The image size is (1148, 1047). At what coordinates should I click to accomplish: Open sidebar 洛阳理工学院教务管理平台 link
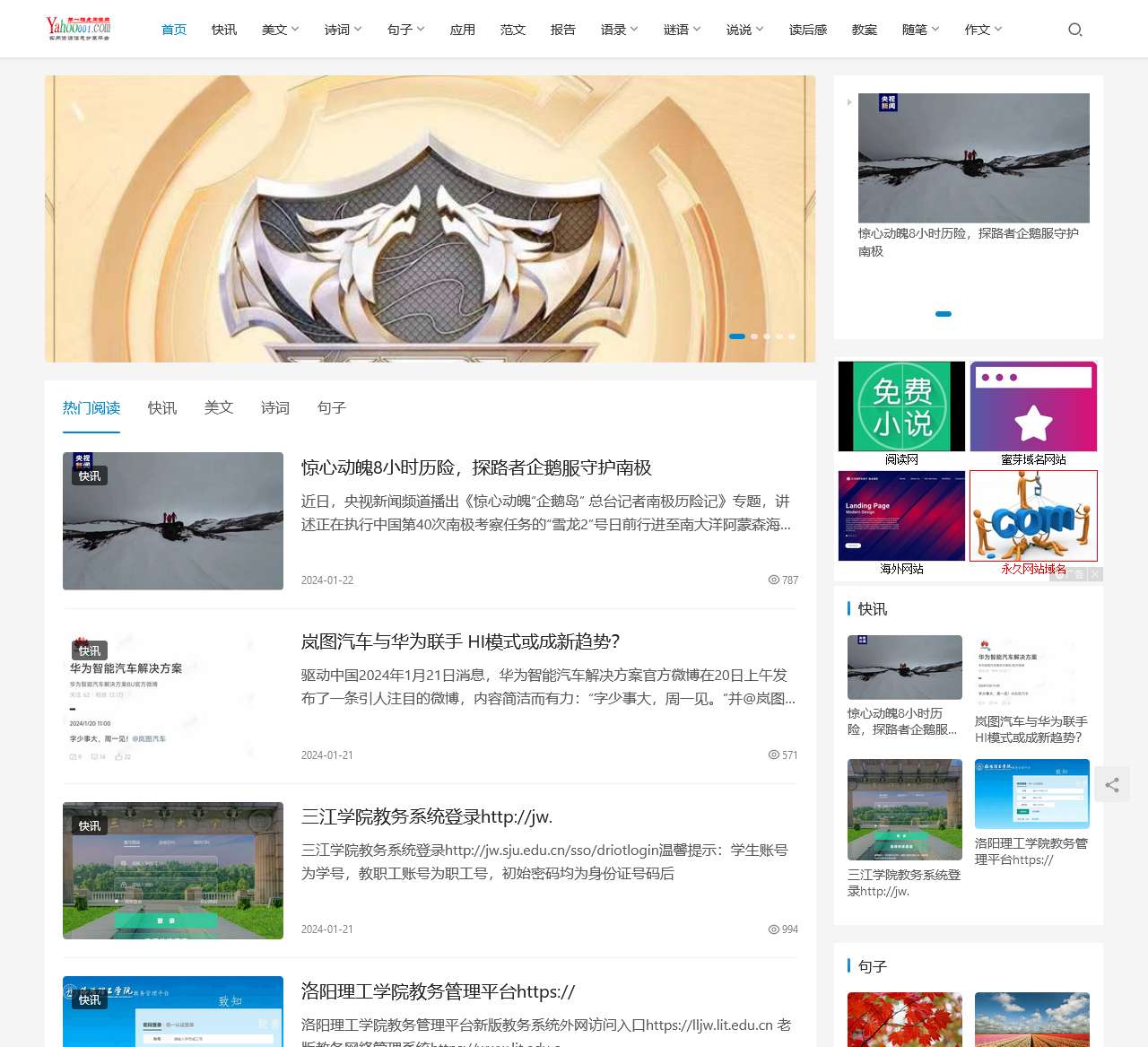[1031, 851]
